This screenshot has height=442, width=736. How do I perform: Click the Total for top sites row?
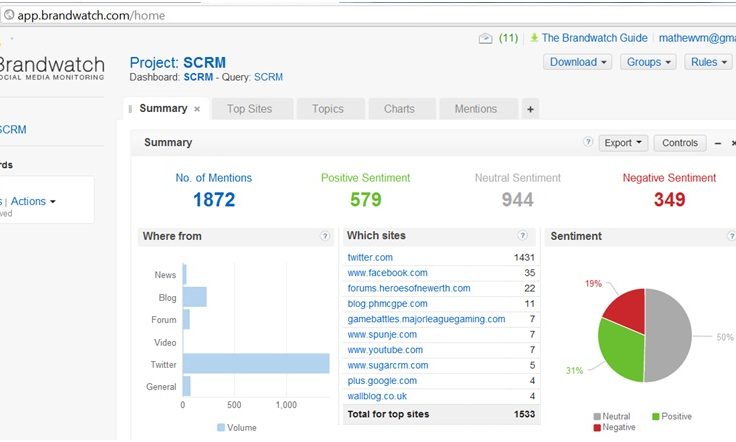pyautogui.click(x=441, y=414)
